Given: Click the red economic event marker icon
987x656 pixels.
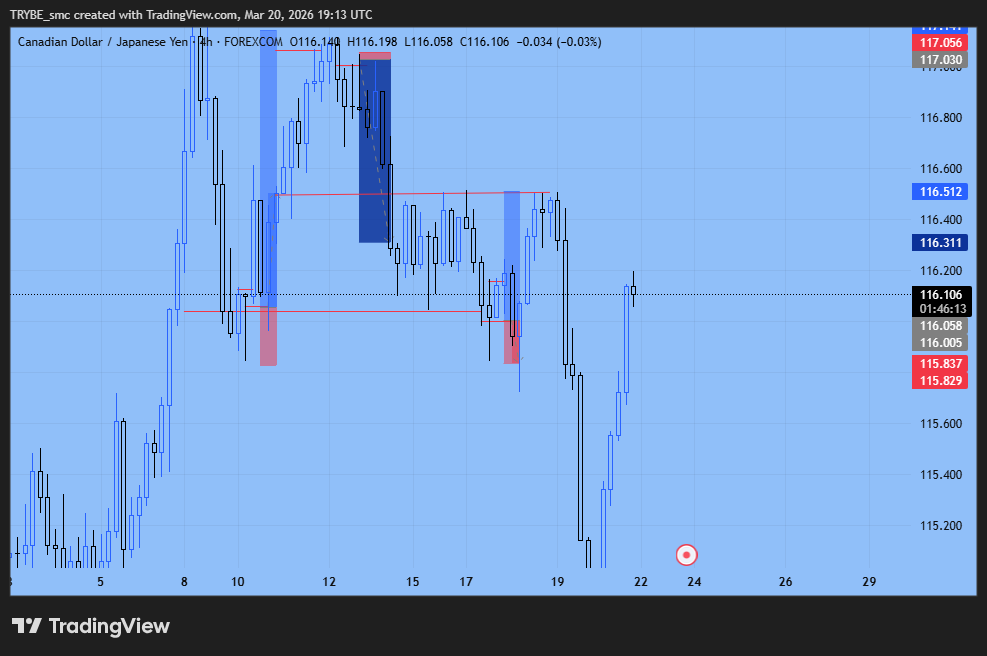Looking at the screenshot, I should click(686, 555).
